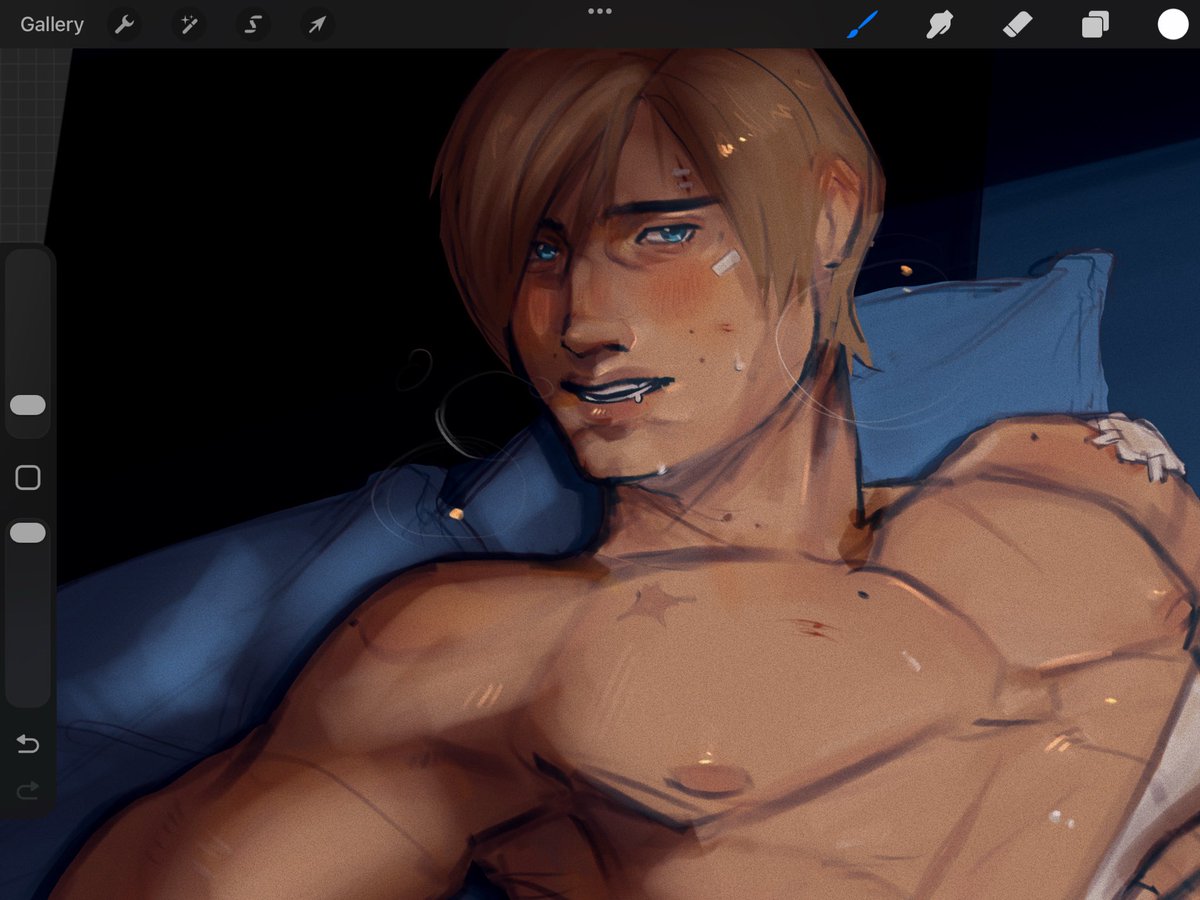
Task: Select the Smudge tool
Action: coord(939,25)
